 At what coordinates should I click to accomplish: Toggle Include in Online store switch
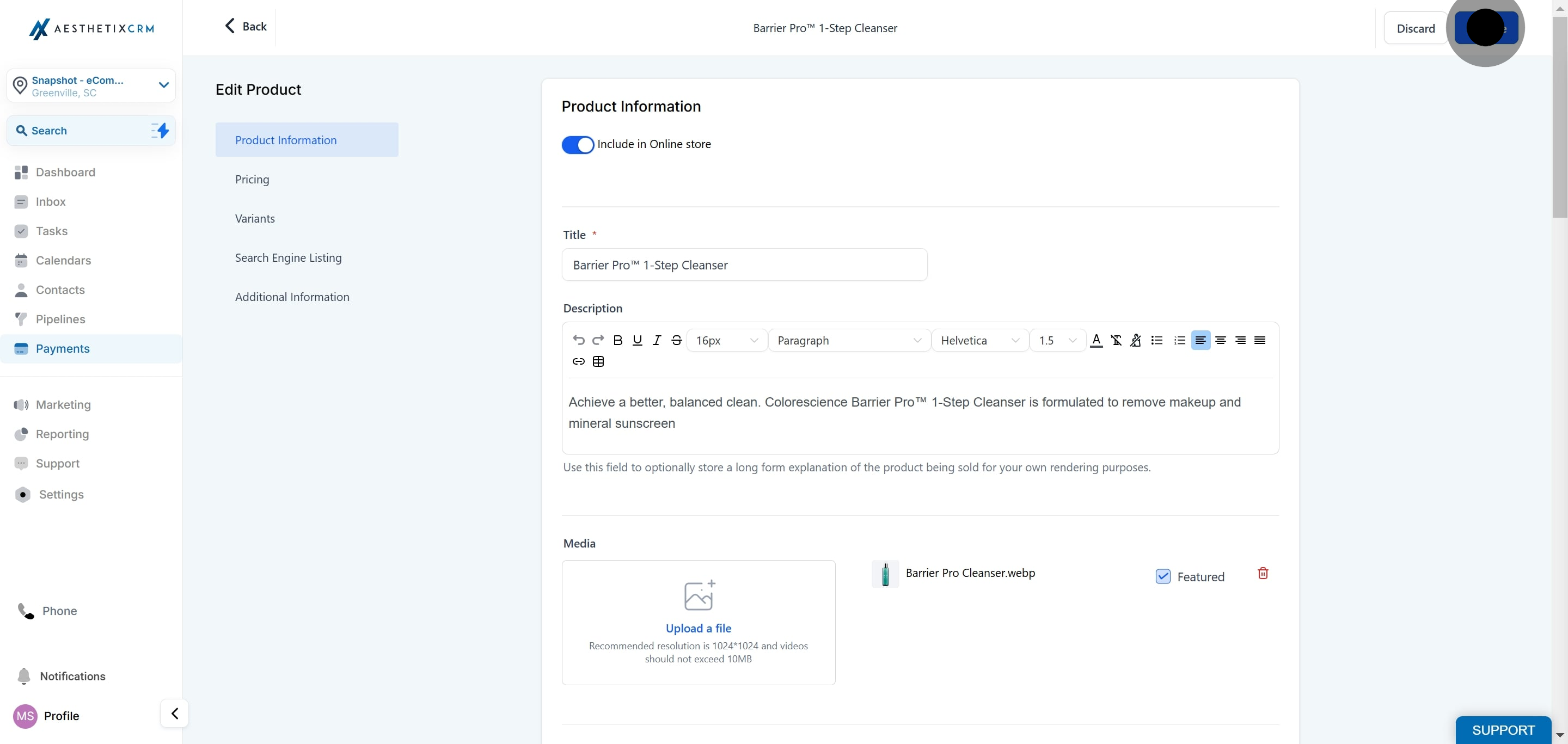(x=578, y=145)
